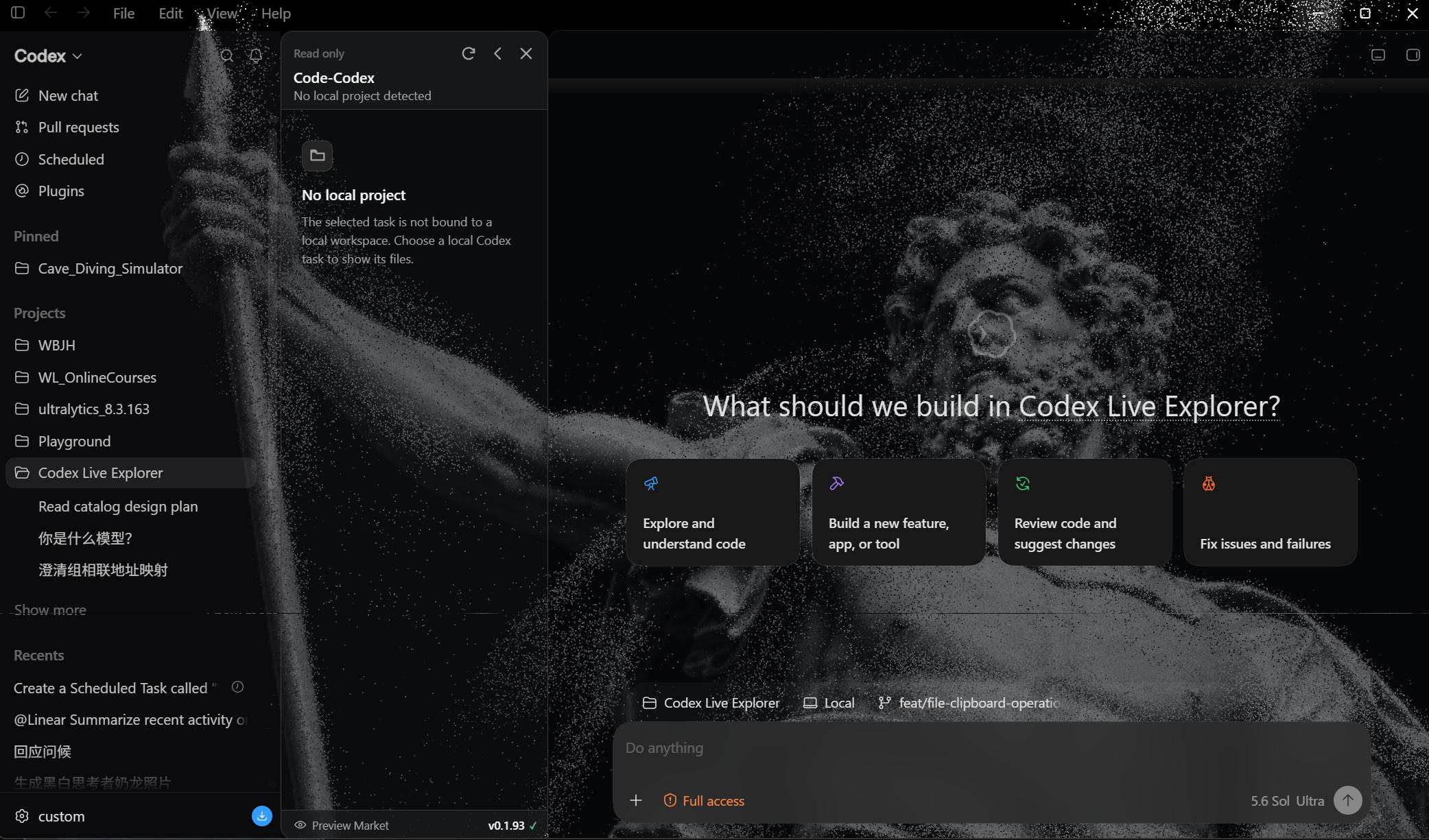Screen dimensions: 1429x840
Task: Close the Code-Codex file panel
Action: [526, 53]
